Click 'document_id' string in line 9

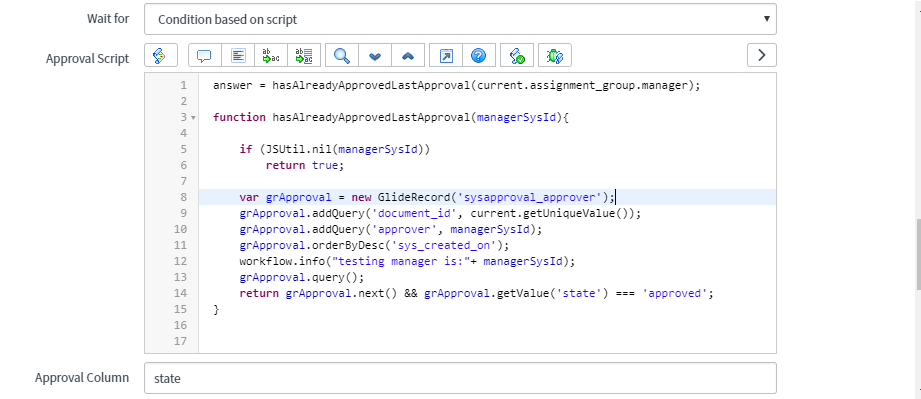pos(415,213)
